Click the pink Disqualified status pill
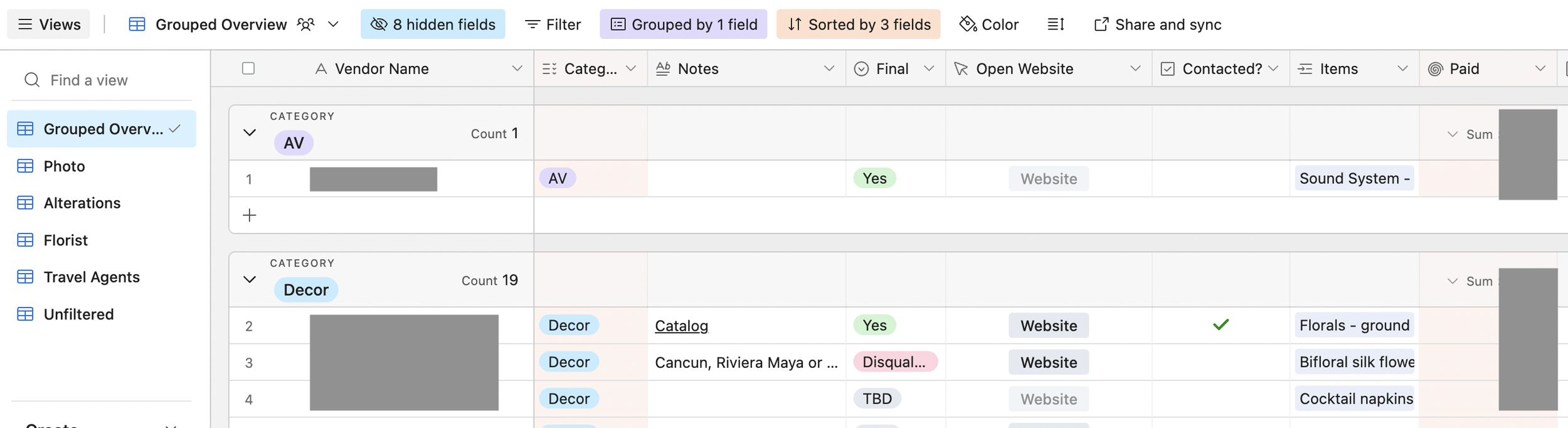Screen dimensions: 1568x428 coord(894,362)
